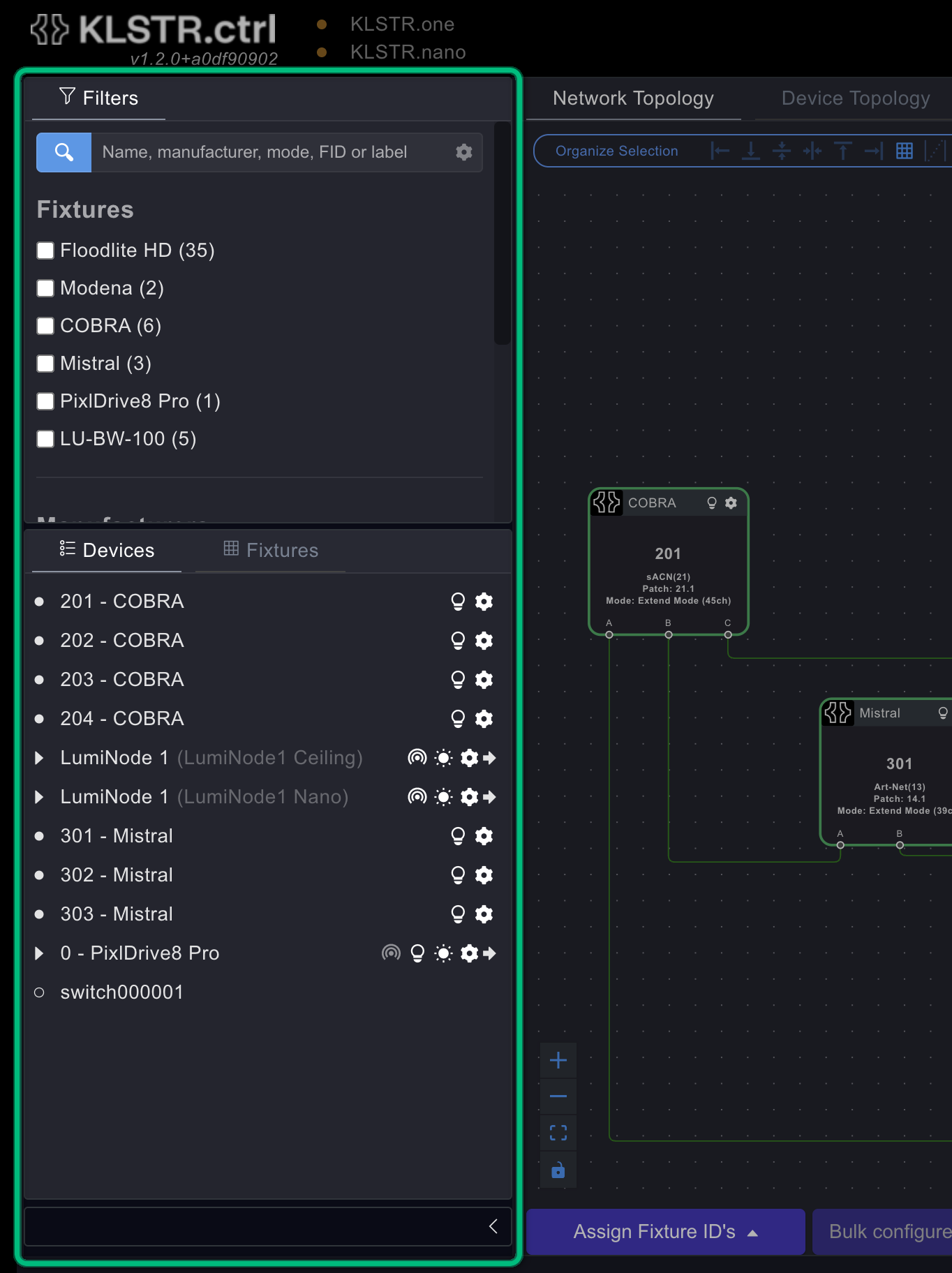The image size is (952, 1273).
Task: Click grid arrange icon in Organize Selection
Action: (x=905, y=151)
